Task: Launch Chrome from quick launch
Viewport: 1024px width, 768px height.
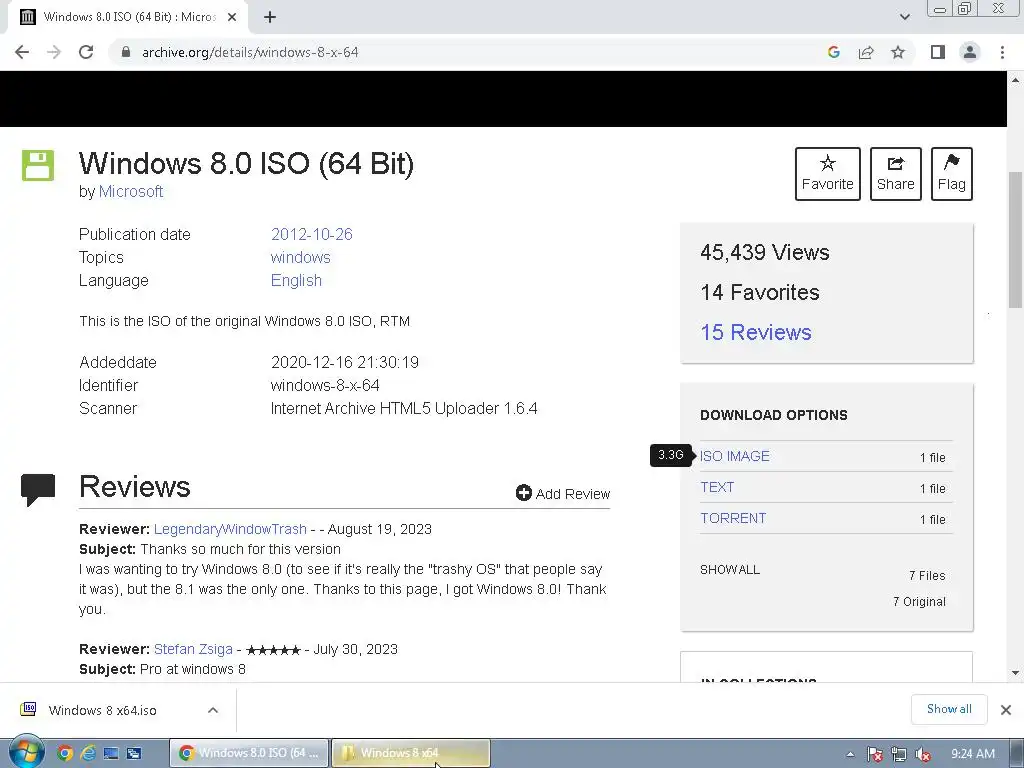Action: point(65,754)
